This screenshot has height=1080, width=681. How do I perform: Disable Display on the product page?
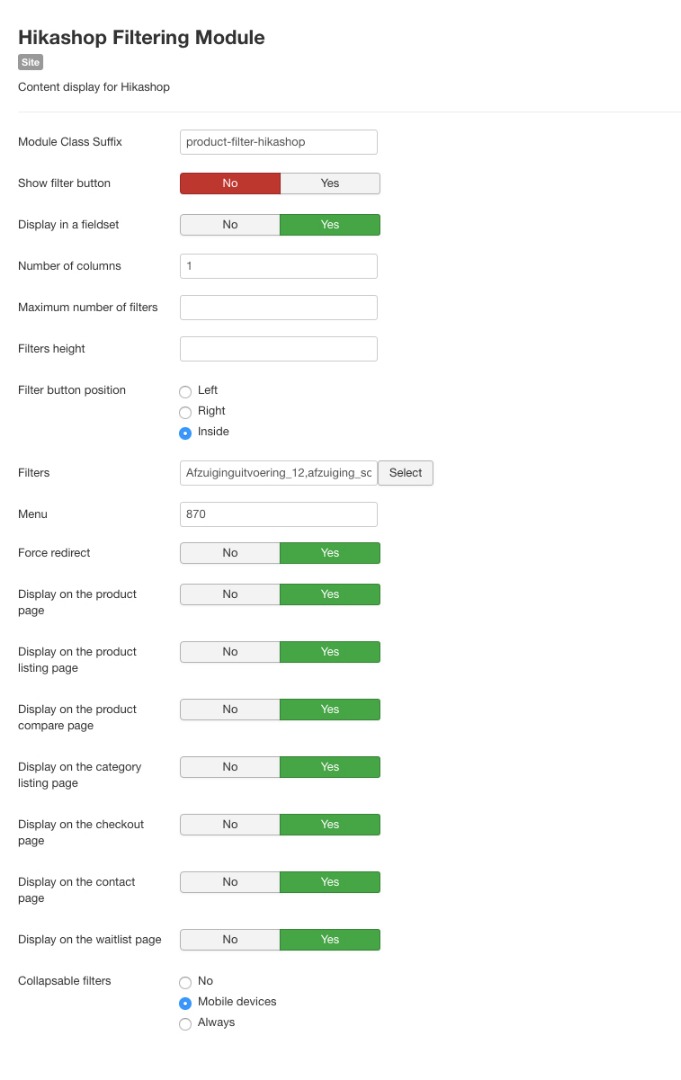tap(230, 594)
